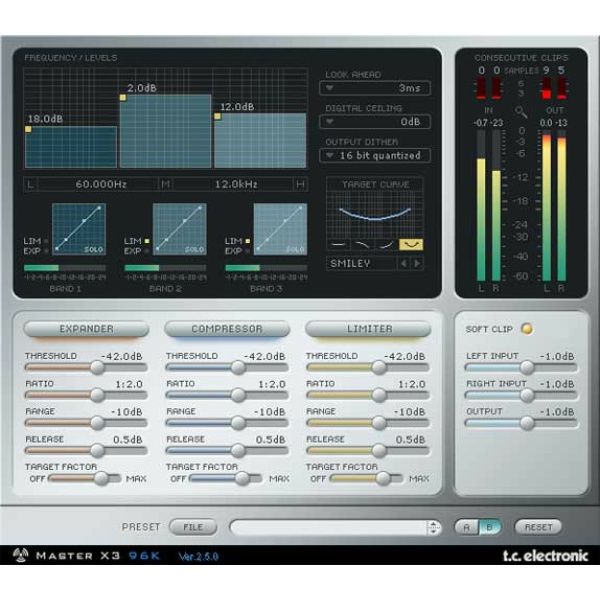Solo Band 3
Image resolution: width=600 pixels, height=600 pixels.
[295, 249]
